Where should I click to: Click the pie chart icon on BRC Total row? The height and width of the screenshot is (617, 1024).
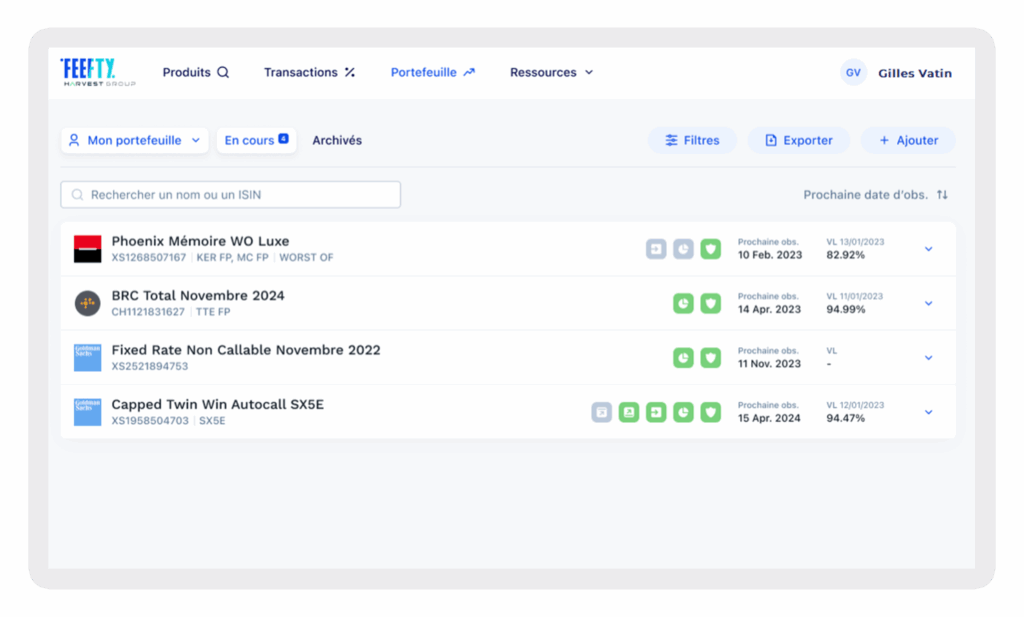pos(683,303)
